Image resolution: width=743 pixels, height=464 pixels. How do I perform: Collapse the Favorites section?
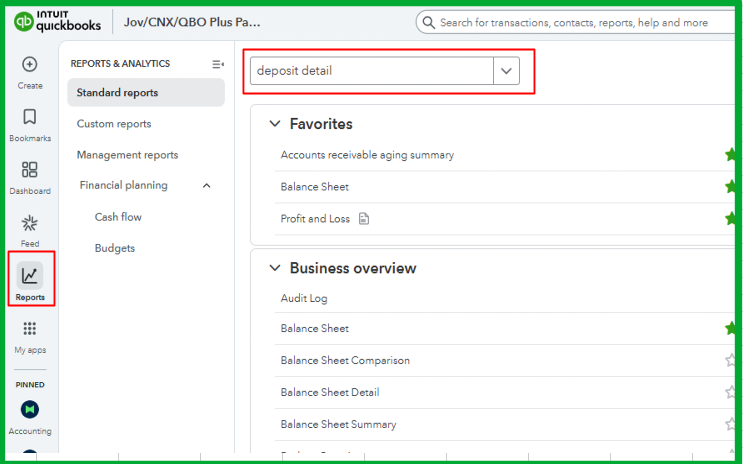[x=275, y=124]
